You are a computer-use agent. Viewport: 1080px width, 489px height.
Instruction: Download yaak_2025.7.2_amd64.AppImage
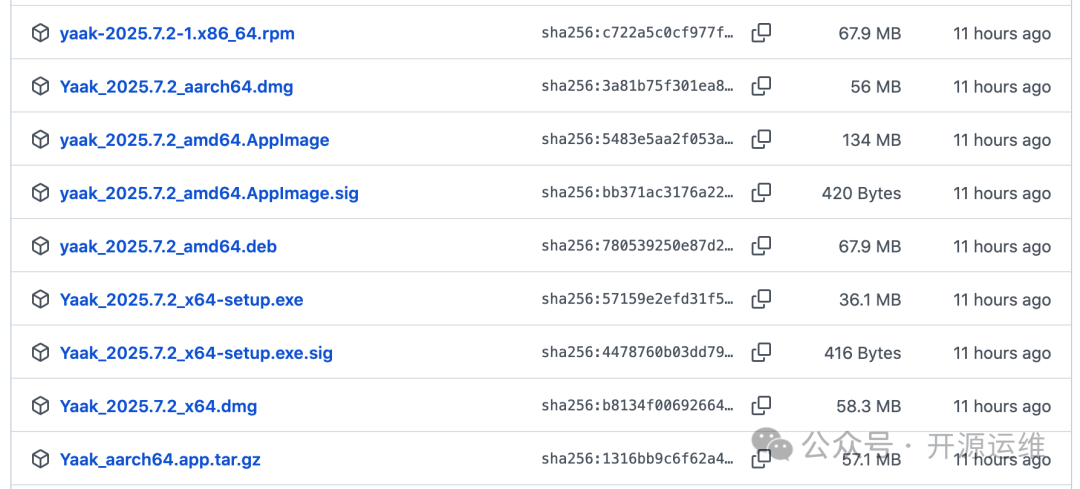coord(194,140)
